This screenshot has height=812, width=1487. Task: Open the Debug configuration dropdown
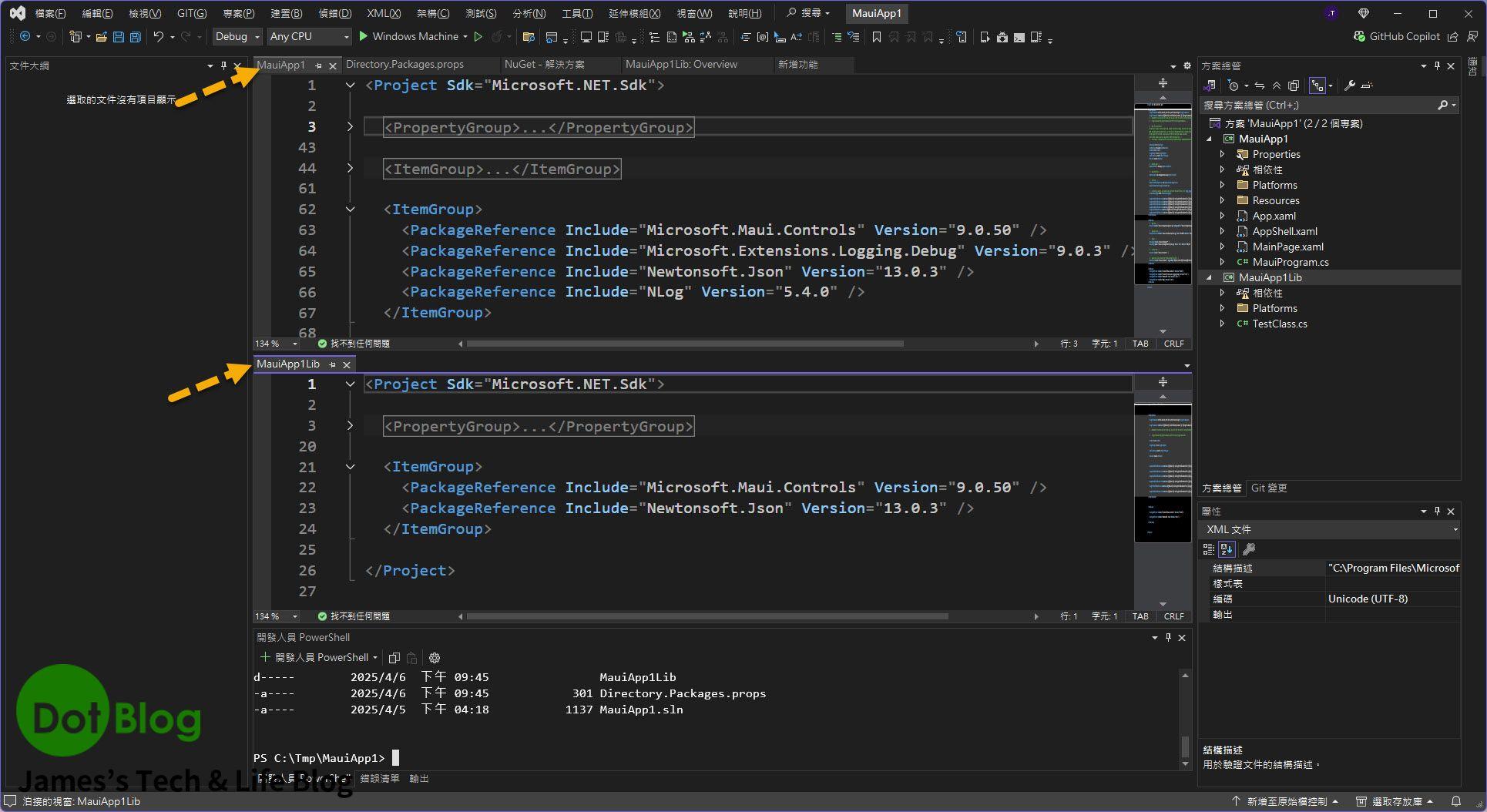point(237,36)
